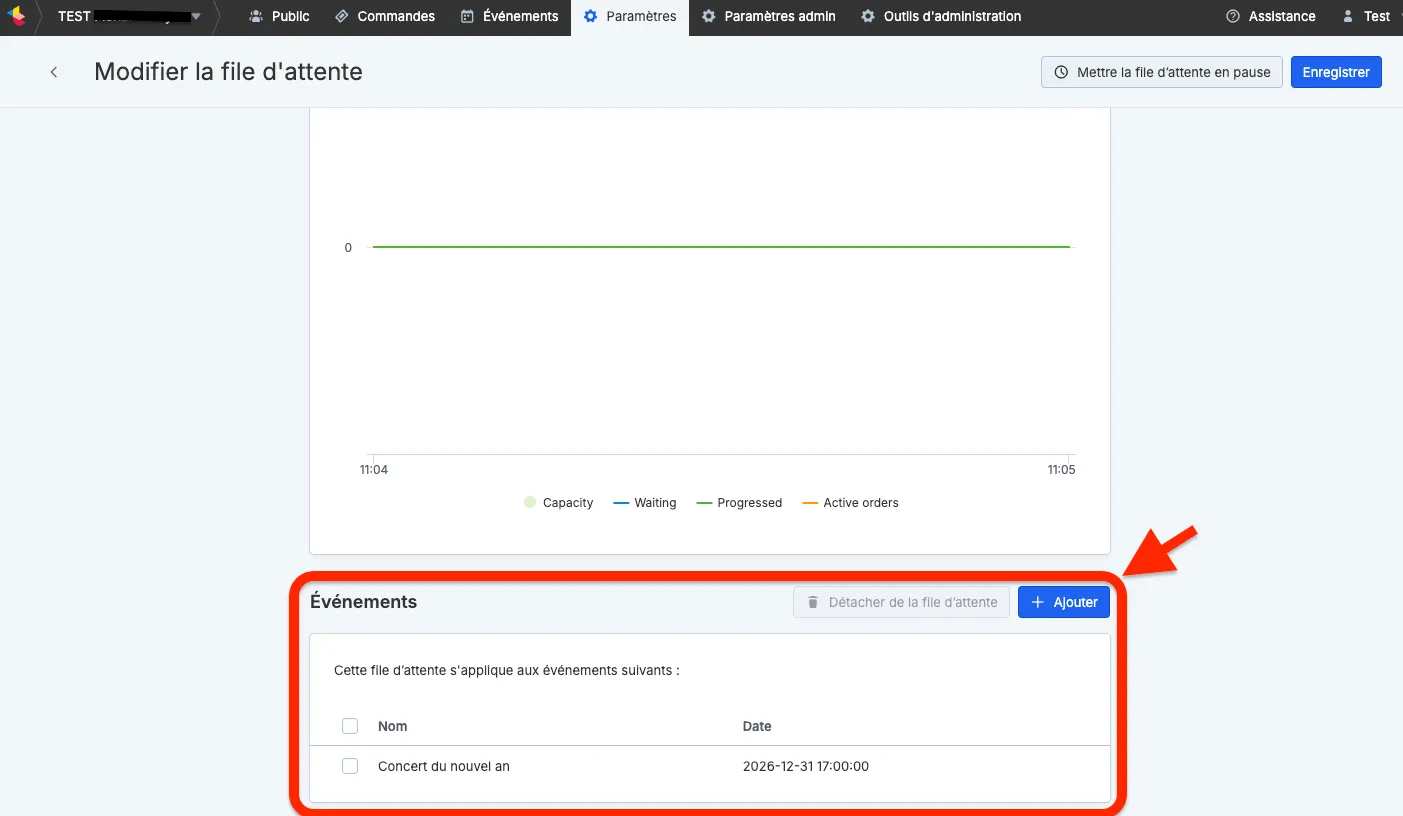Image resolution: width=1403 pixels, height=816 pixels.
Task: Click Mettre la file d'attente en pause
Action: (1162, 72)
